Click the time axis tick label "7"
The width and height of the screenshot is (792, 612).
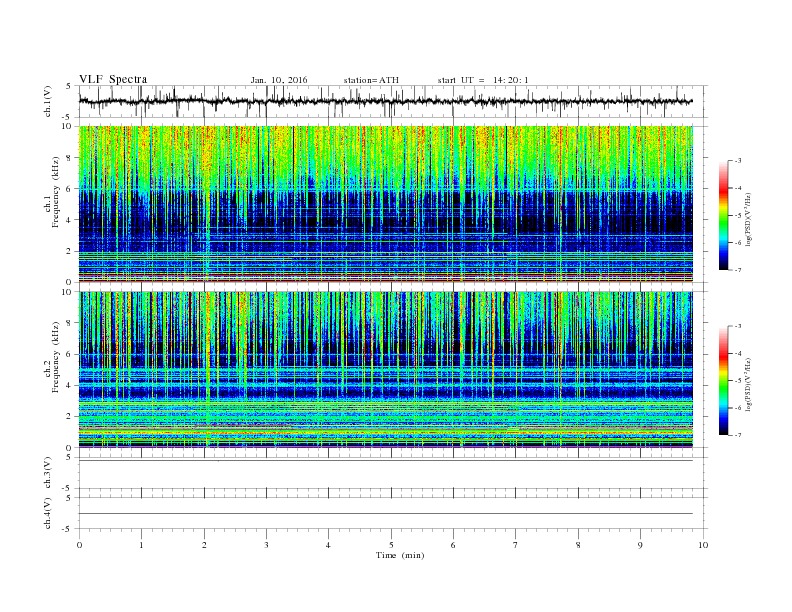click(516, 545)
